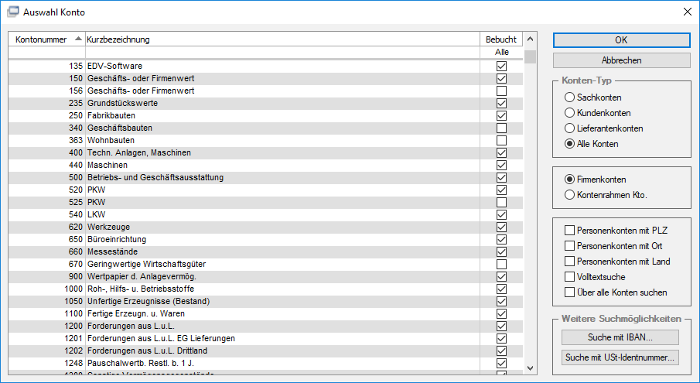700x383 pixels.
Task: Select row 400 Techn. Anlagen, Maschinen
Action: click(x=266, y=153)
